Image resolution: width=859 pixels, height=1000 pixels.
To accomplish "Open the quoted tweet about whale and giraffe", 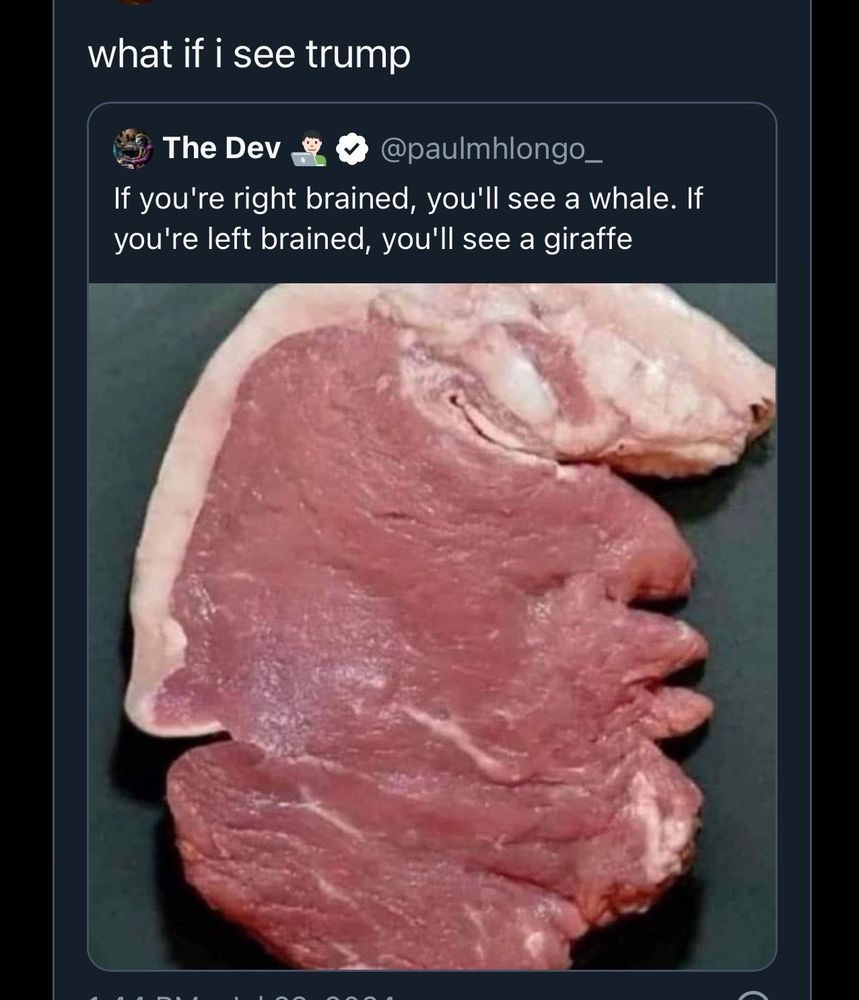I will (x=432, y=536).
